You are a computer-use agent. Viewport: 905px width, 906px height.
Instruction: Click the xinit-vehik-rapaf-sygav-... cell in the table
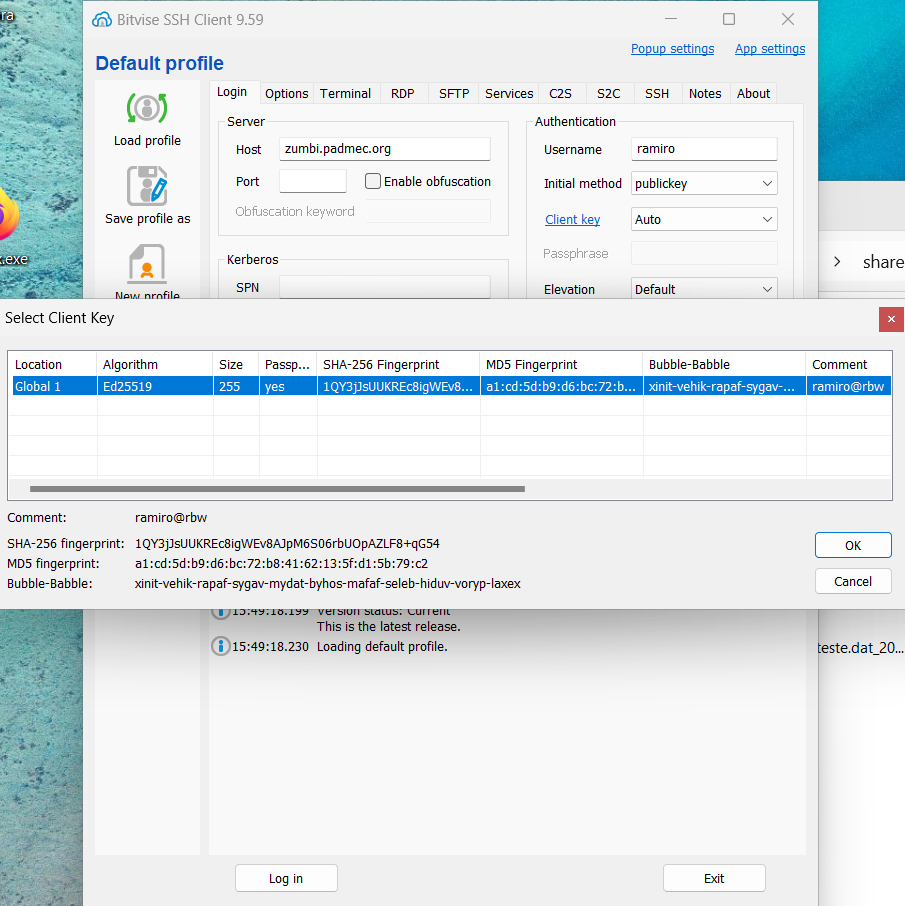(x=724, y=386)
